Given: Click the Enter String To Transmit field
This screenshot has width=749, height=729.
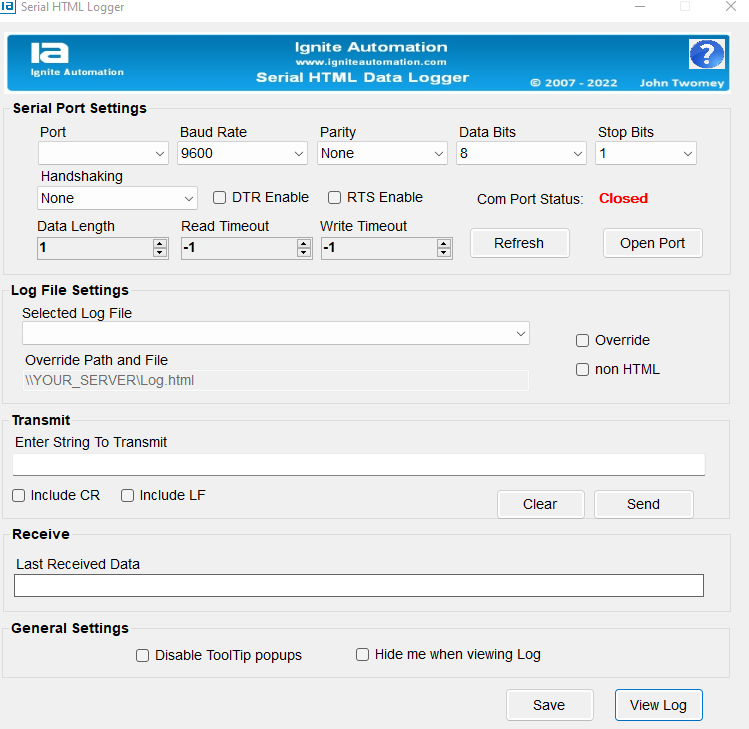Looking at the screenshot, I should (358, 464).
